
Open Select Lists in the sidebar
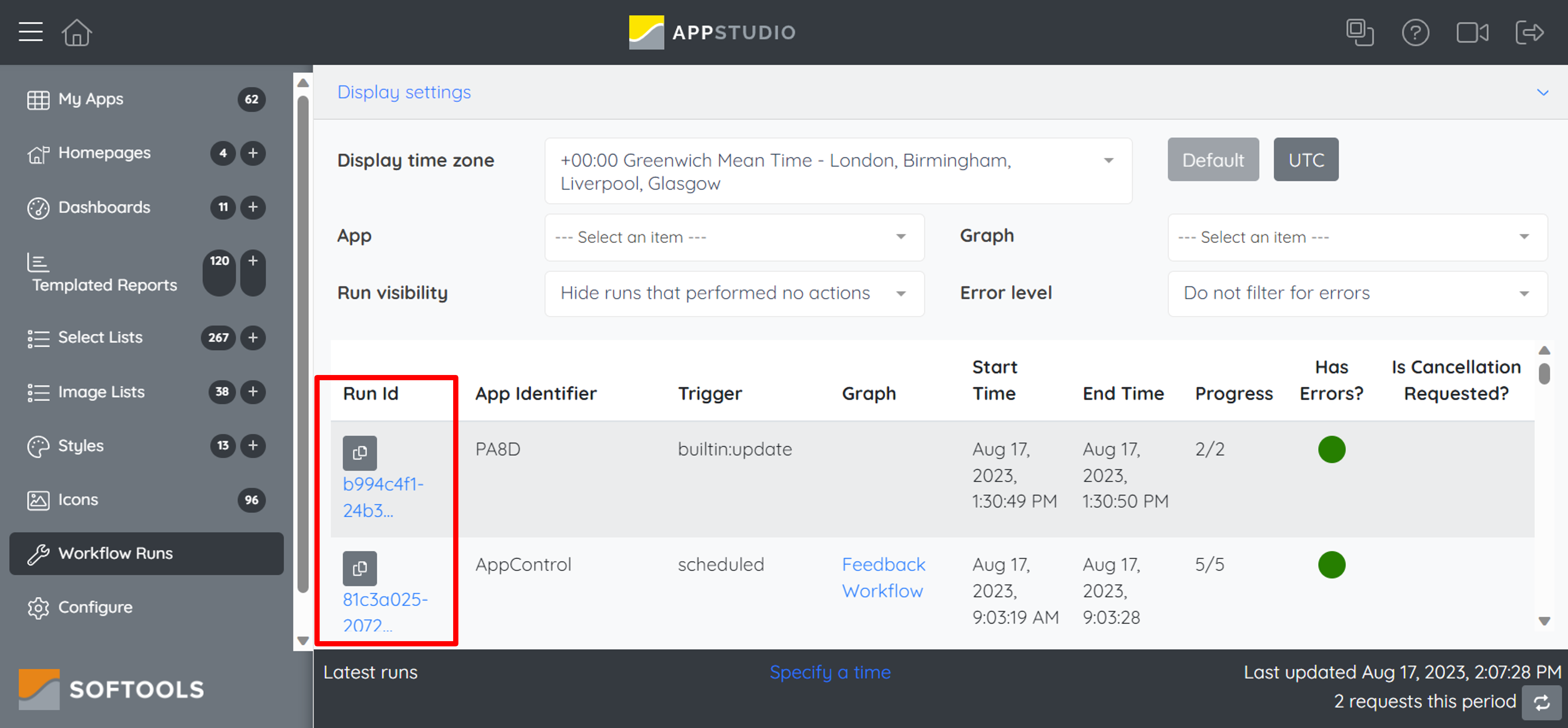point(100,337)
